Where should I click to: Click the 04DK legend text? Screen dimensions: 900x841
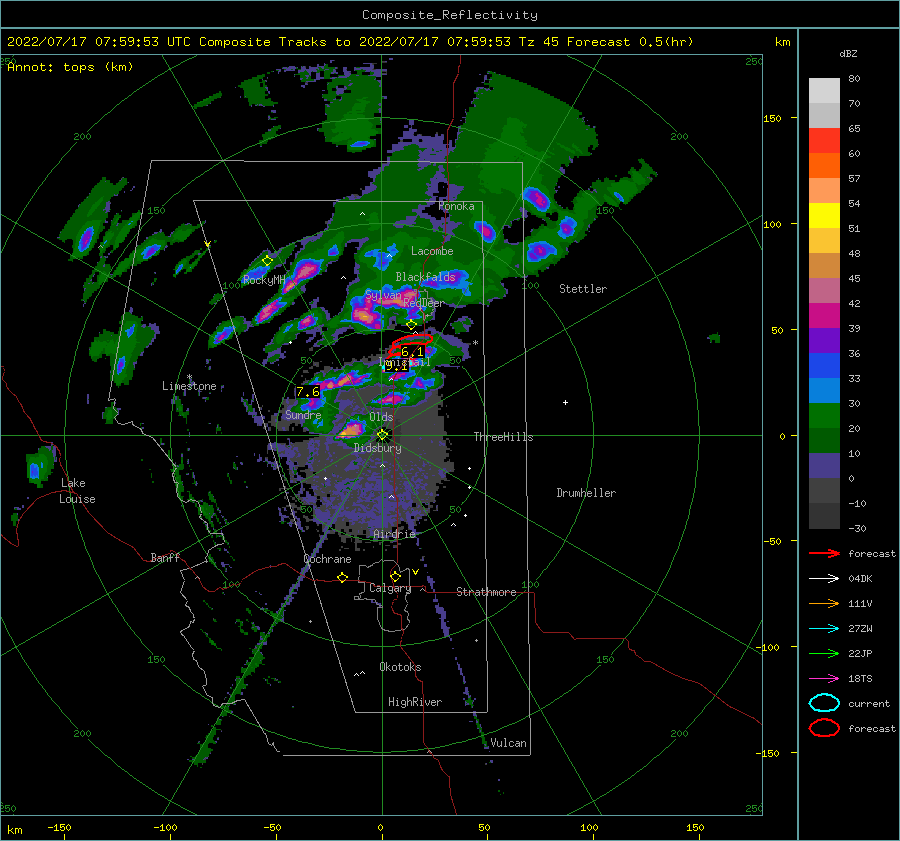860,578
